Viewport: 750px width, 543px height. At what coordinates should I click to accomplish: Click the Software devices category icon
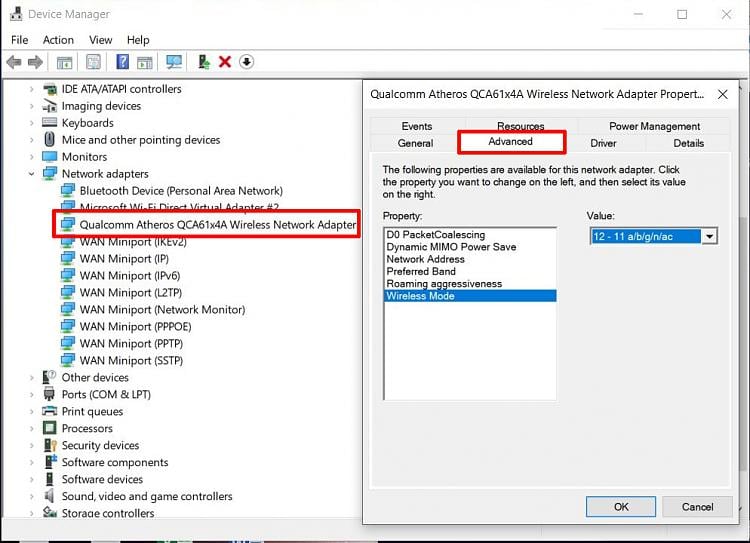tap(49, 479)
